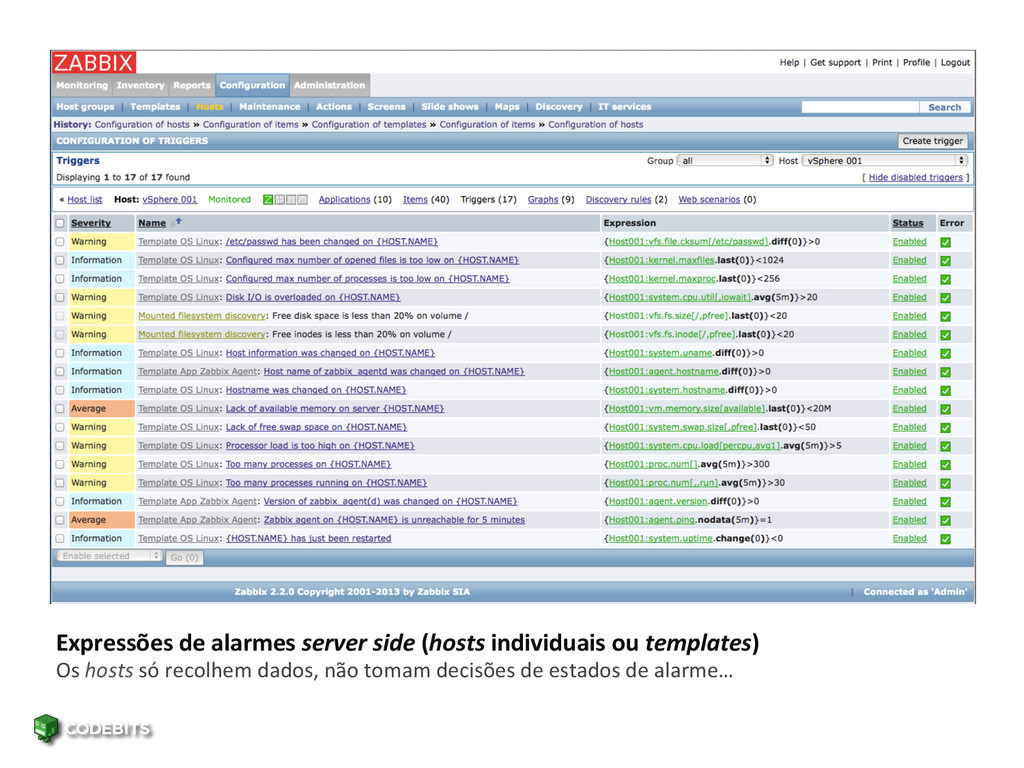Screen dimensions: 1024x768
Task: Open the Discovery rules (2) link
Action: point(618,200)
